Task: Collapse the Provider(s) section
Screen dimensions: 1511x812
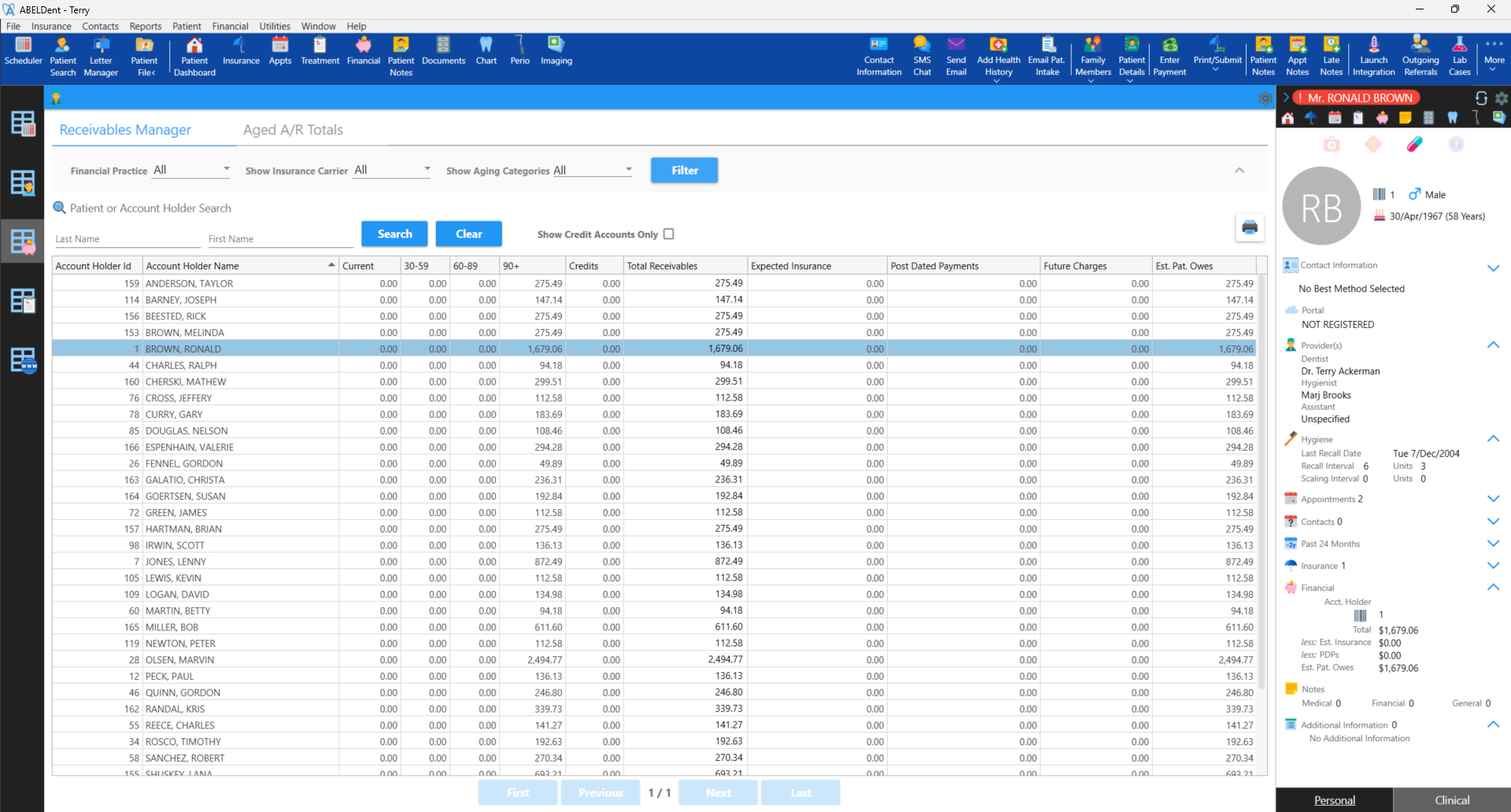Action: pos(1493,345)
